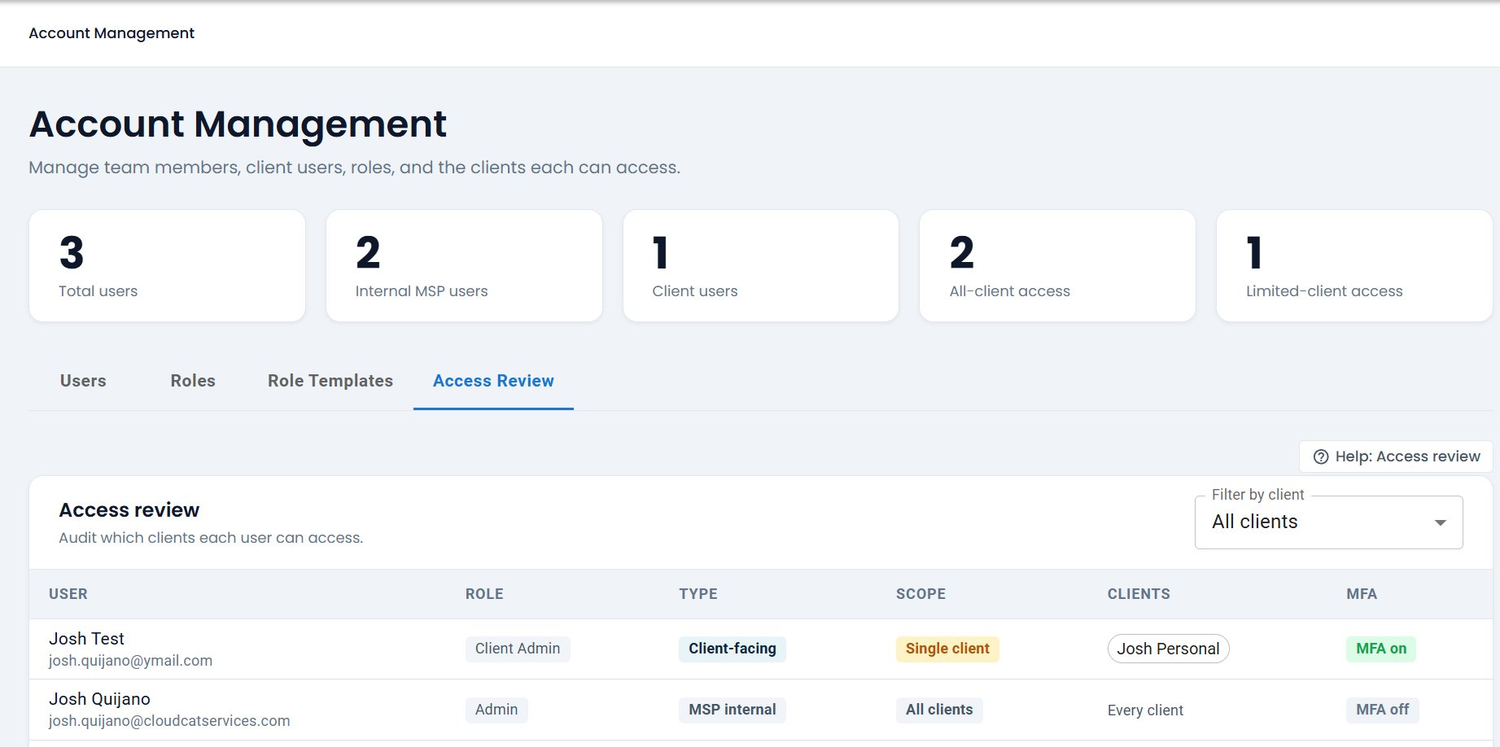Click the Client Admin role badge
Viewport: 1500px width, 747px height.
(x=518, y=649)
